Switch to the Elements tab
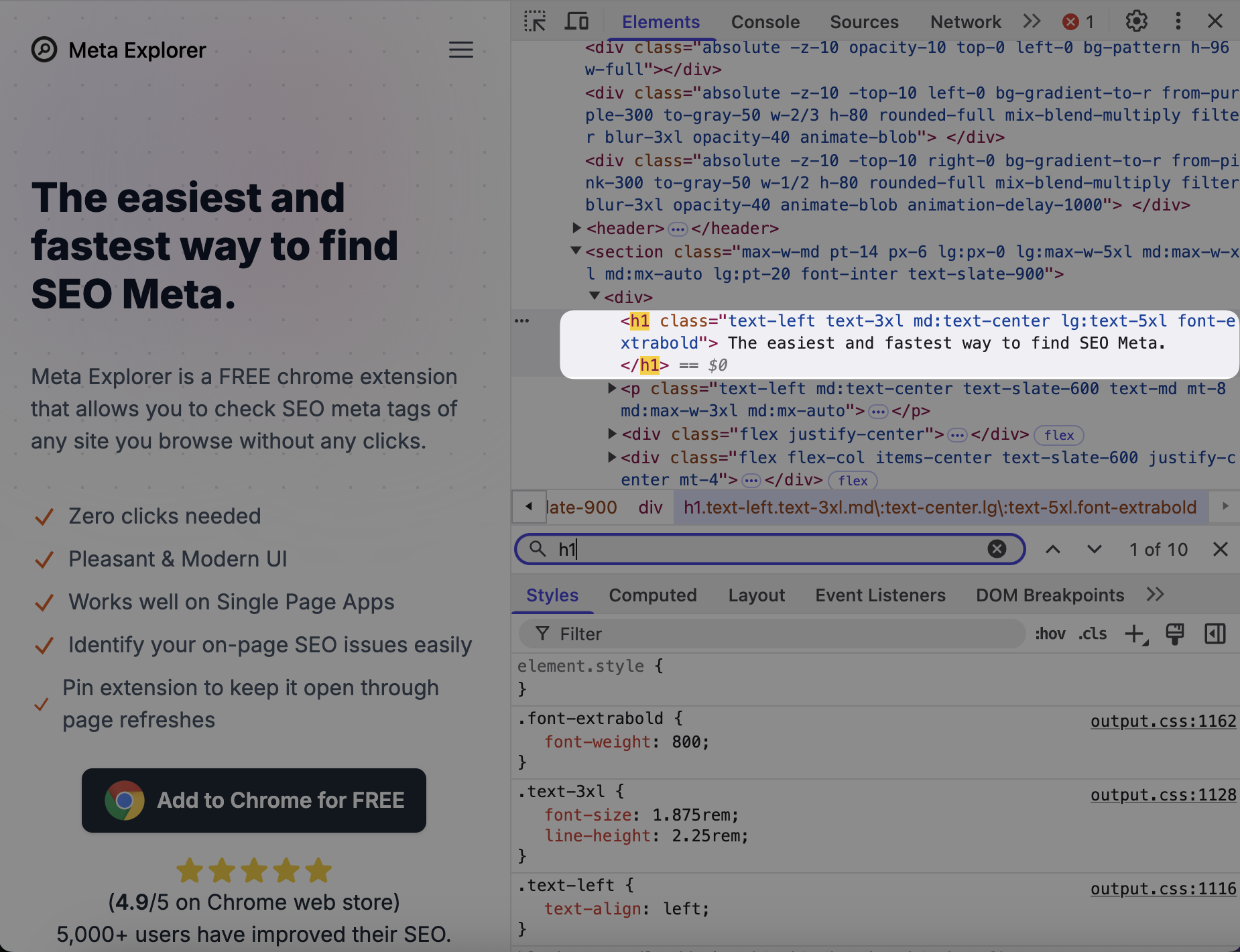 coord(661,22)
